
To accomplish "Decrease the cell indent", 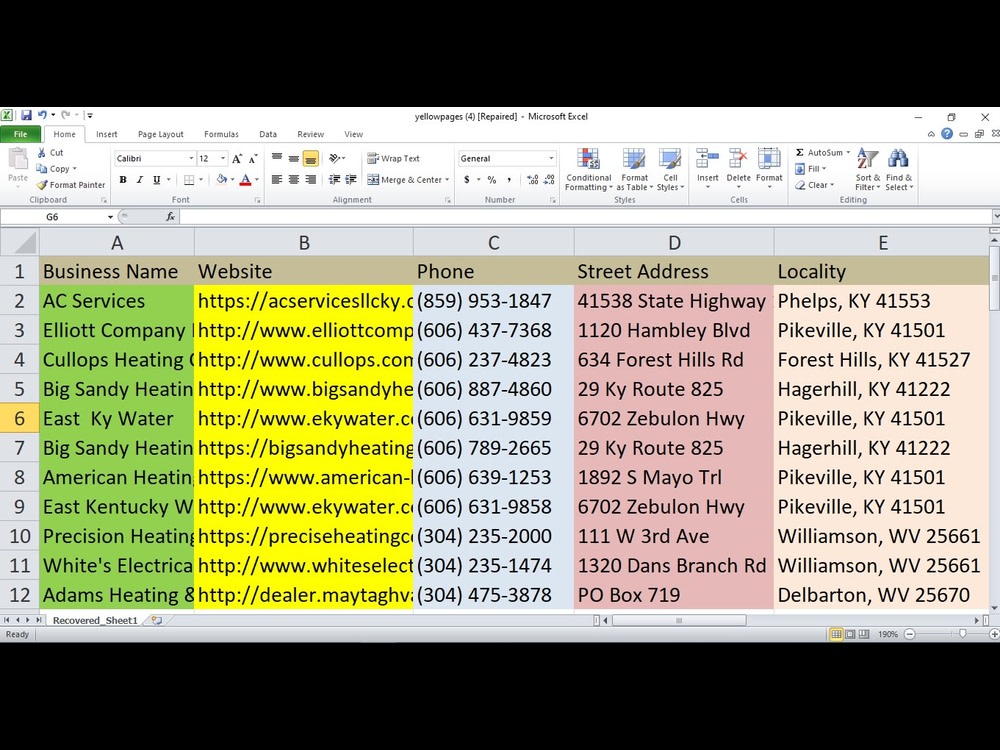I will (334, 180).
